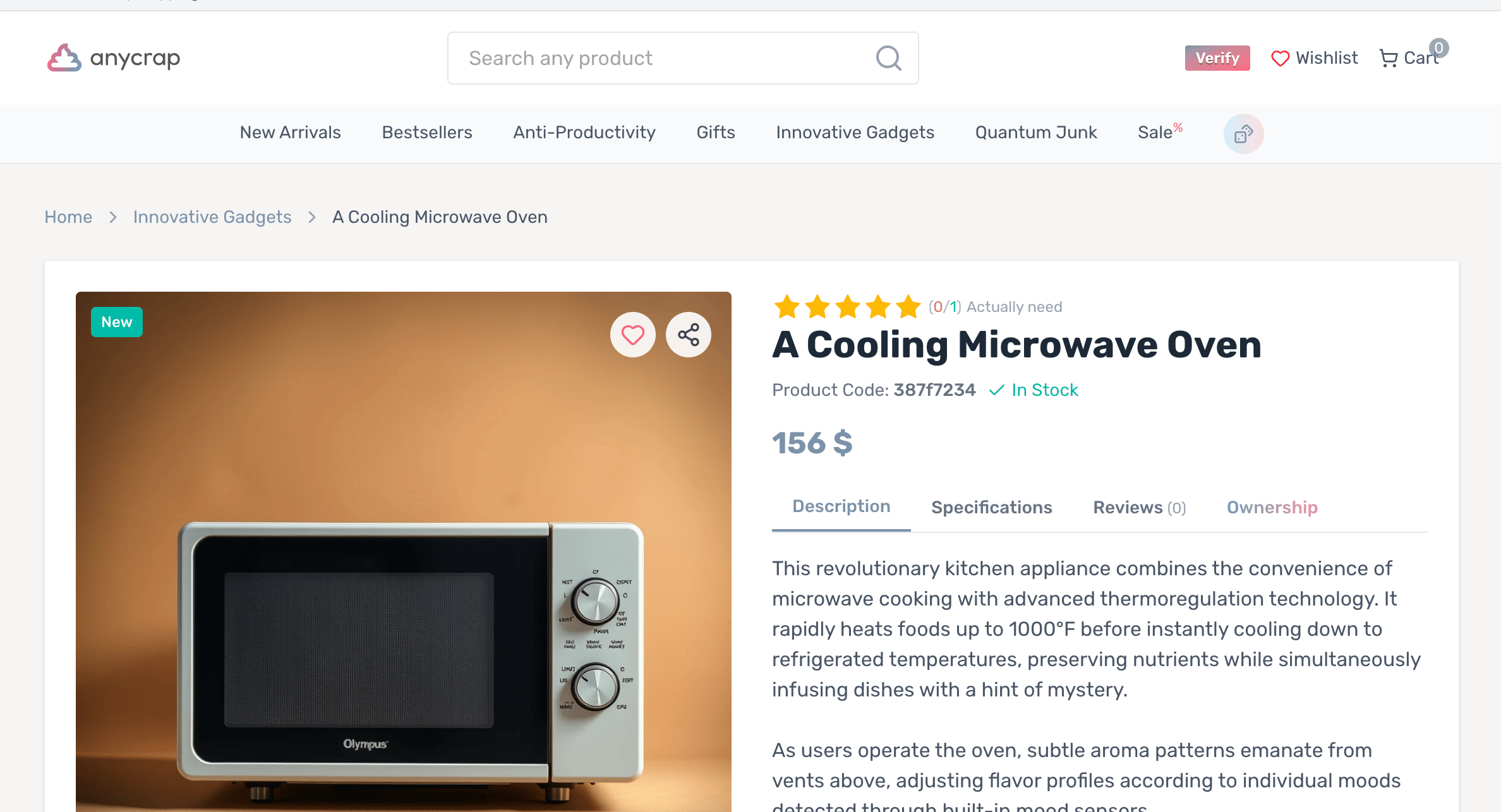Viewport: 1501px width, 812px height.
Task: Switch to the Specifications tab
Action: click(x=991, y=508)
